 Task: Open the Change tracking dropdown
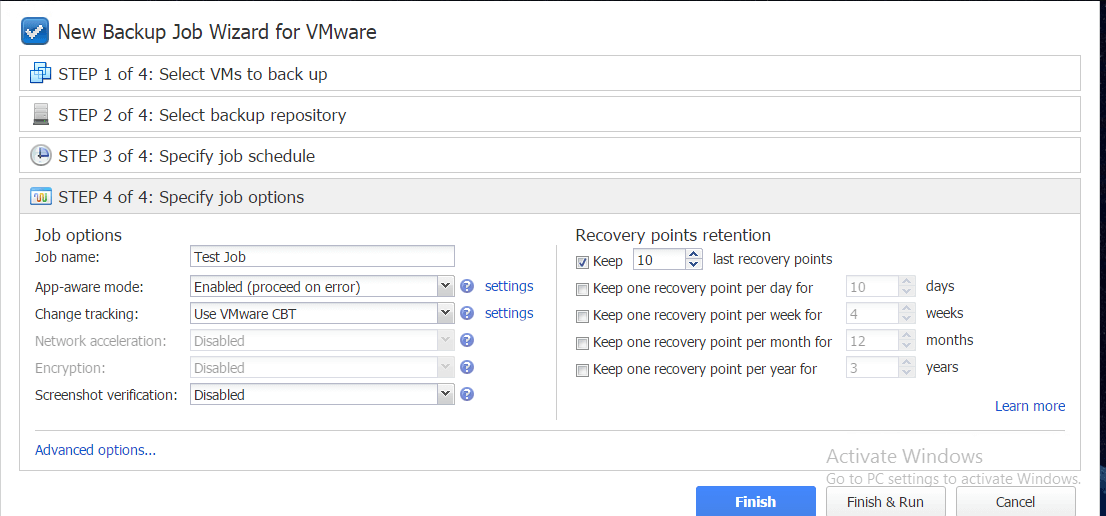[446, 314]
